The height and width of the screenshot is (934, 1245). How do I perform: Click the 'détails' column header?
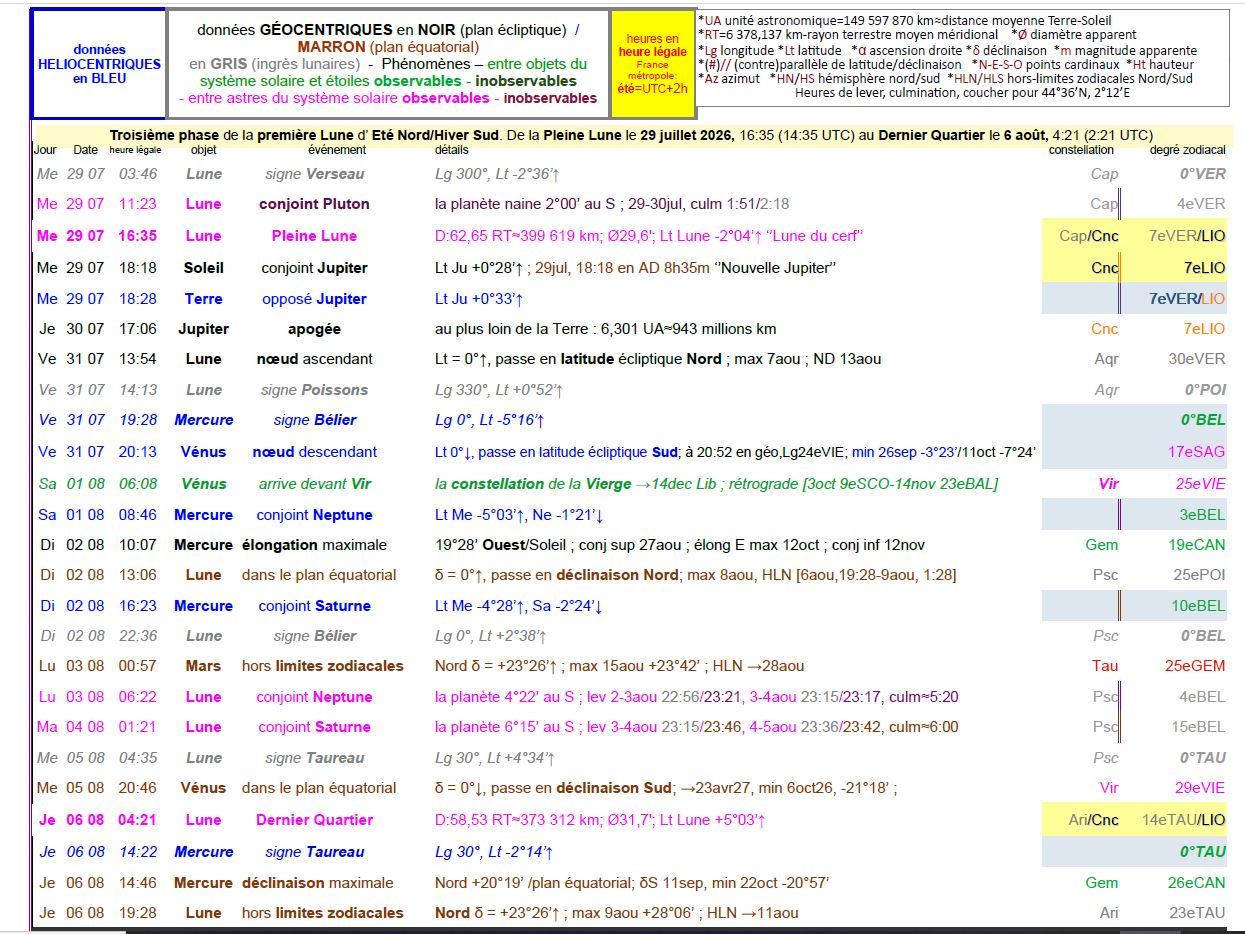pos(452,150)
